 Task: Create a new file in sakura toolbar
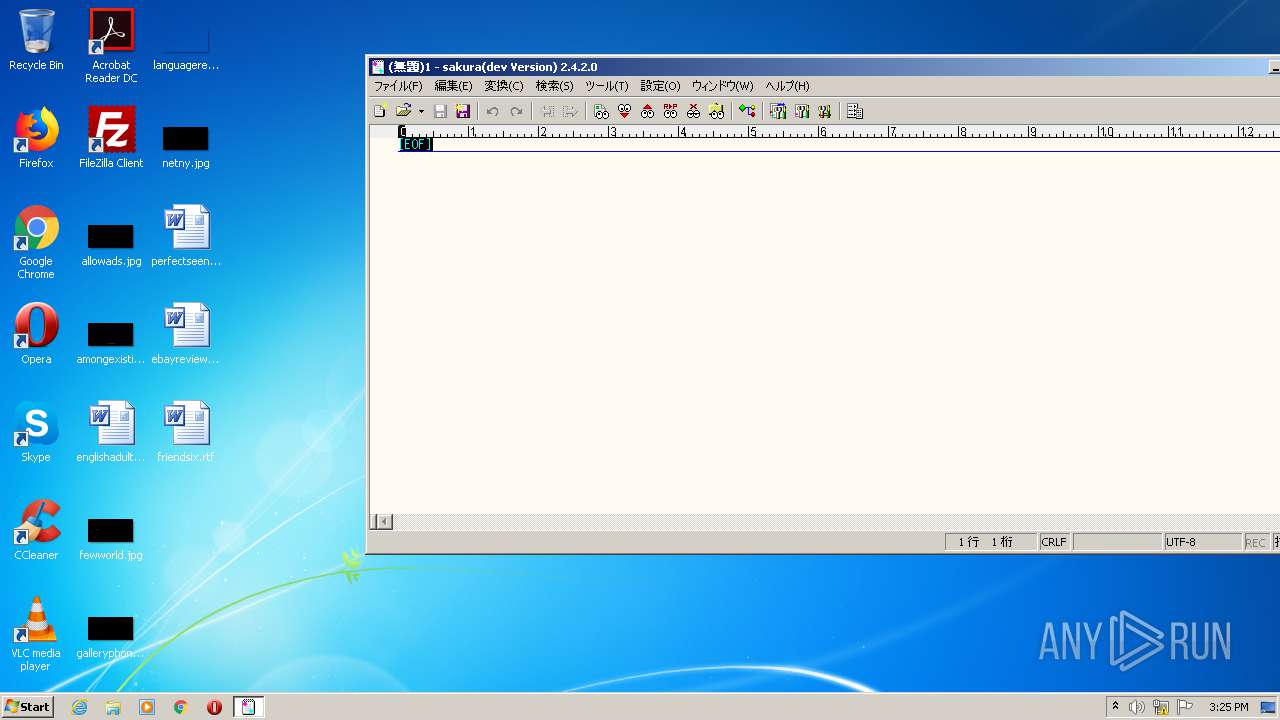[x=380, y=111]
